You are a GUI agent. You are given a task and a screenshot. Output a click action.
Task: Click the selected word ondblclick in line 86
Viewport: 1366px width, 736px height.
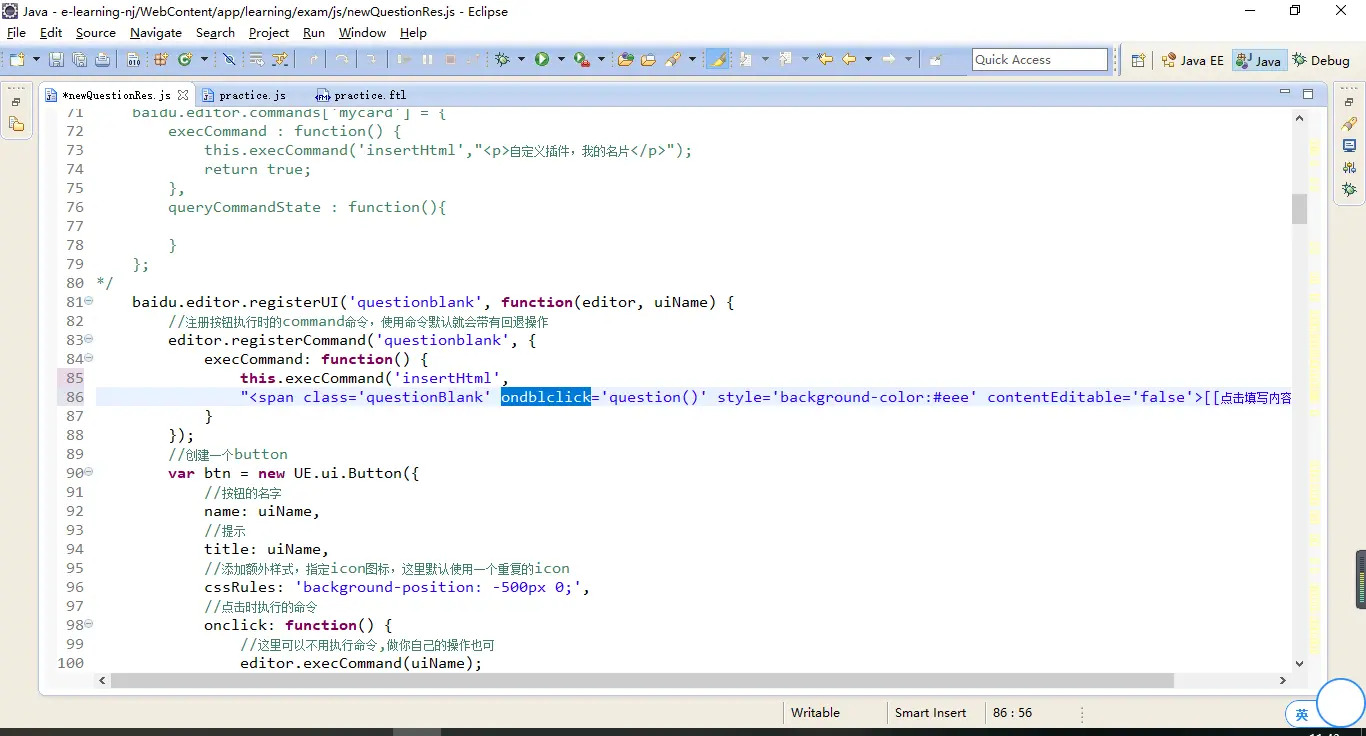[546, 397]
